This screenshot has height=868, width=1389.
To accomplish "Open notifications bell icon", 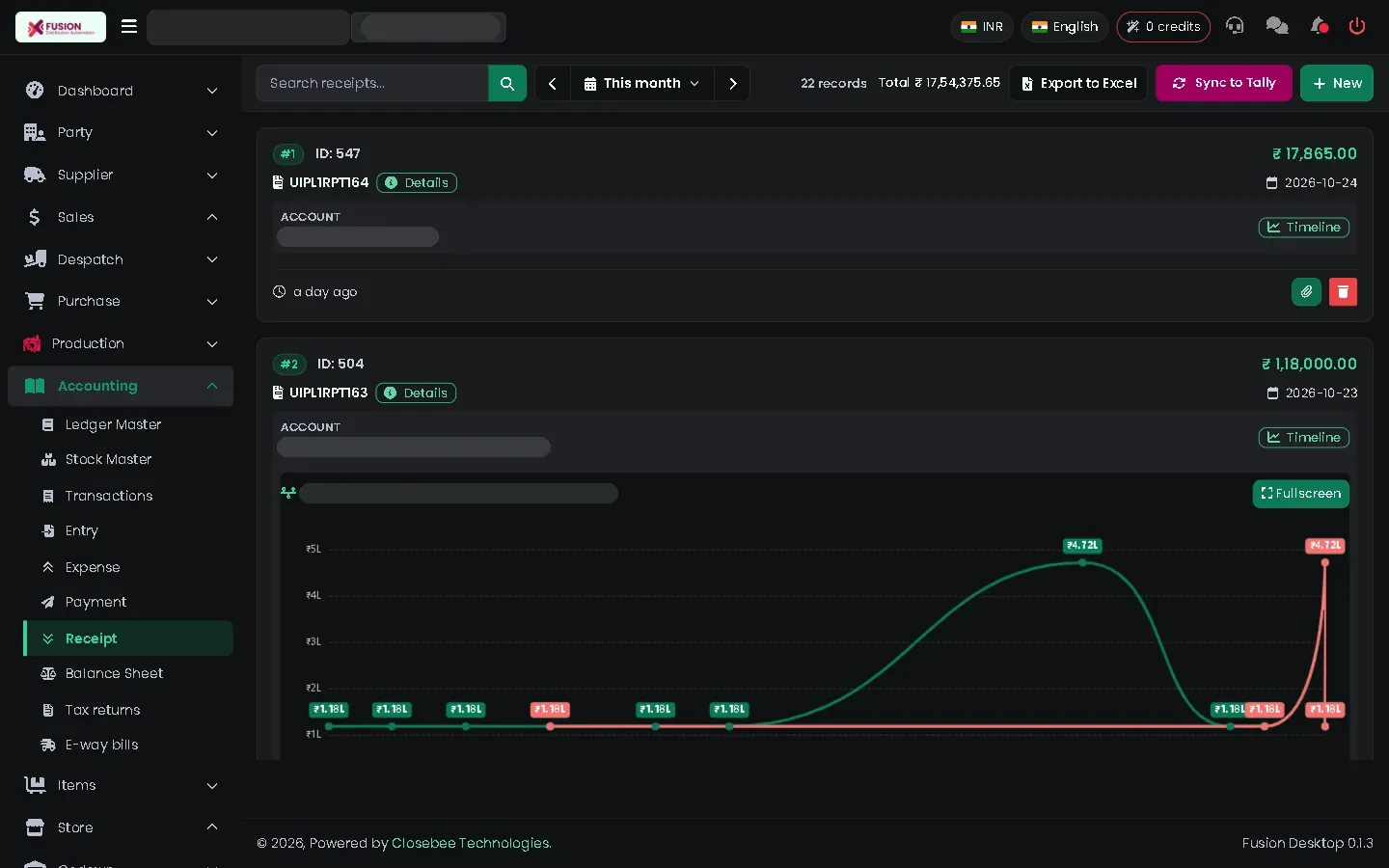I will click(1319, 26).
